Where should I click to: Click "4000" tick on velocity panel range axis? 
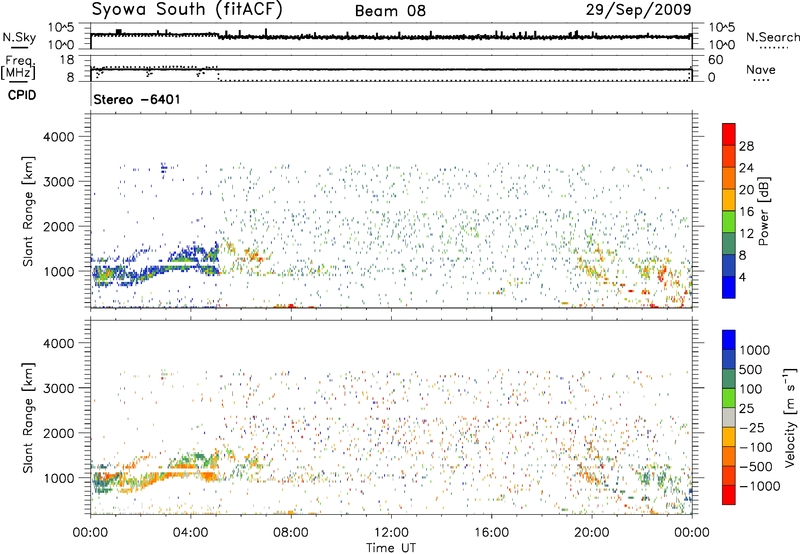(58, 343)
